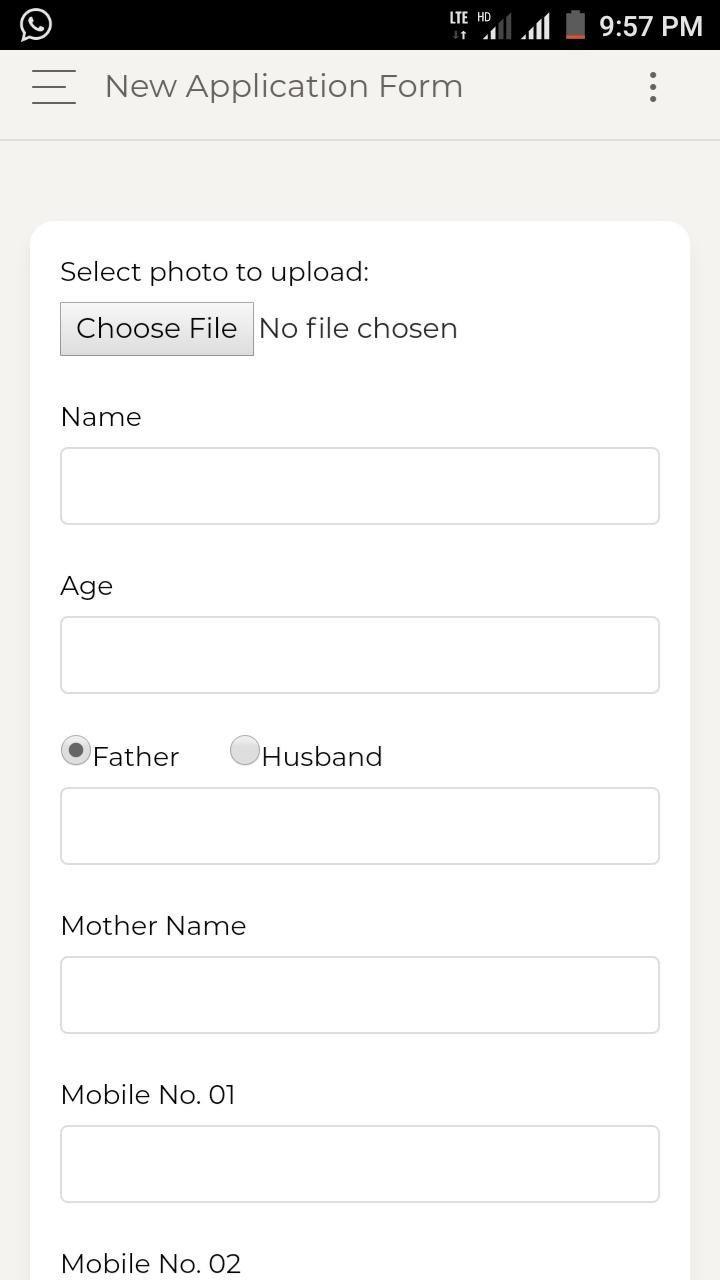
Task: Tap the first signal strength icon with HD
Action: (x=495, y=25)
